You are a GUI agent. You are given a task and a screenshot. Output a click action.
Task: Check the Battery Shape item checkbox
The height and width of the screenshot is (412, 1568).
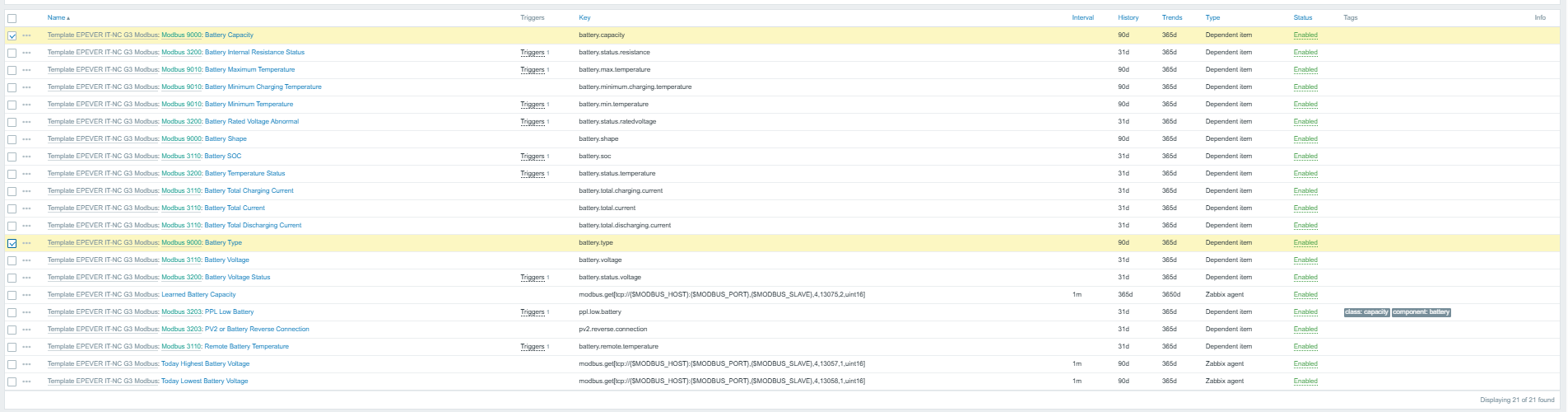tap(12, 139)
